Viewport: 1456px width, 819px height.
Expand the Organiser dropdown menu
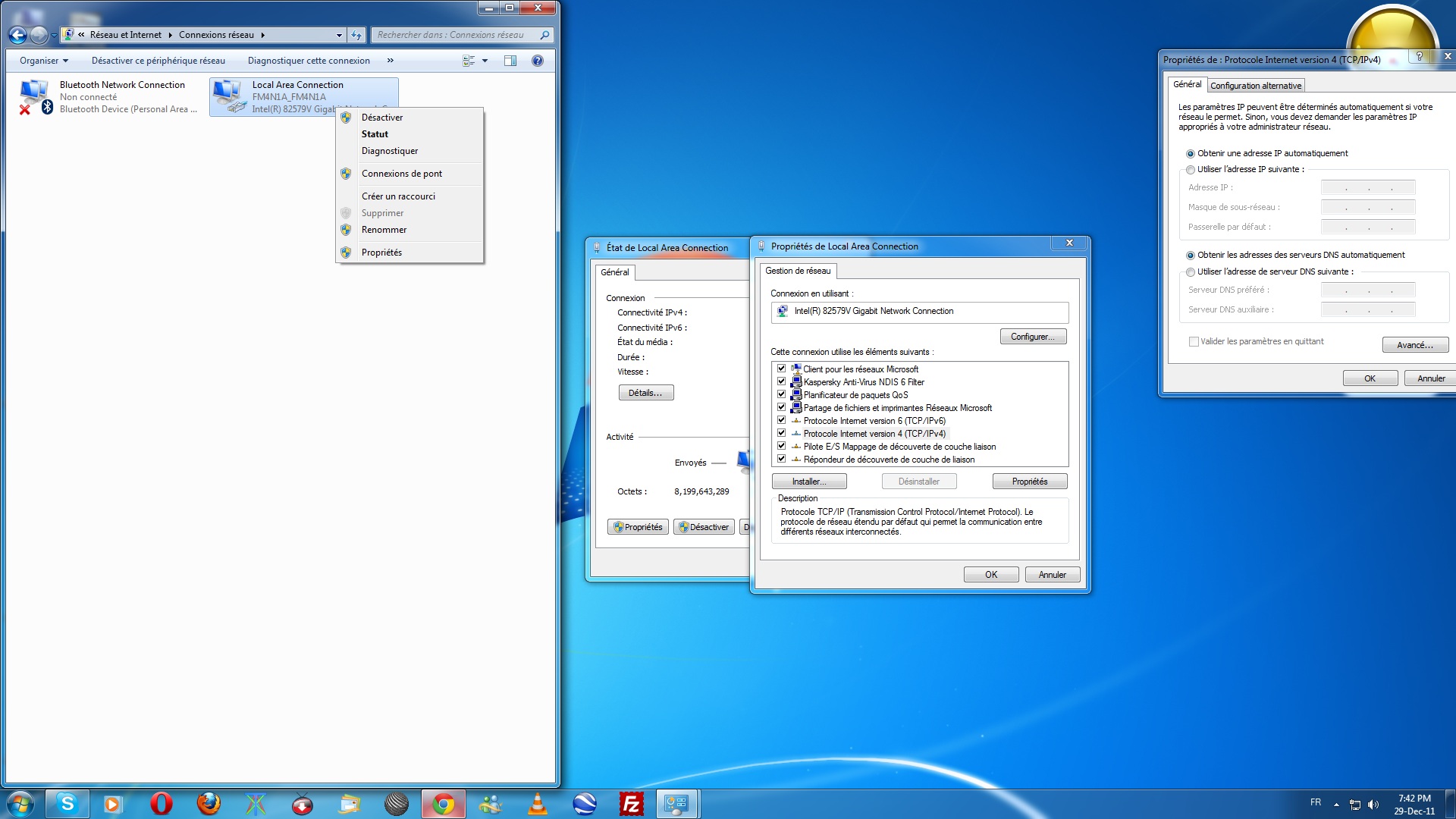[x=44, y=61]
